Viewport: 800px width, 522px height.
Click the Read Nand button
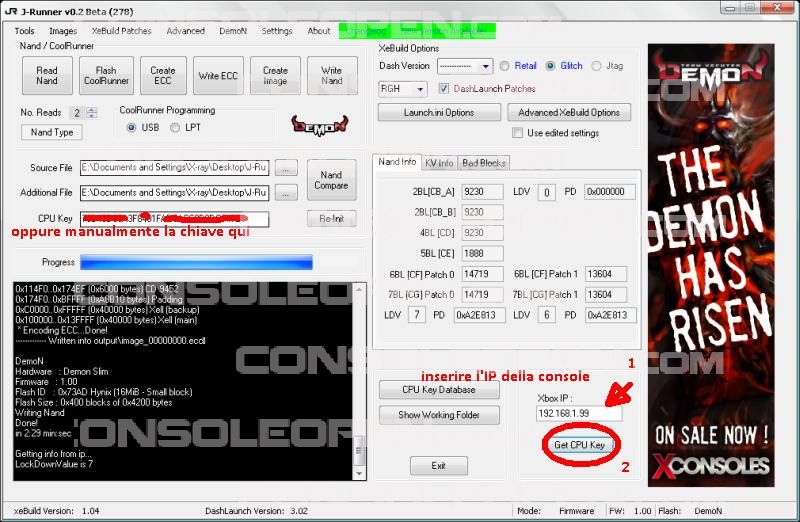[x=47, y=76]
